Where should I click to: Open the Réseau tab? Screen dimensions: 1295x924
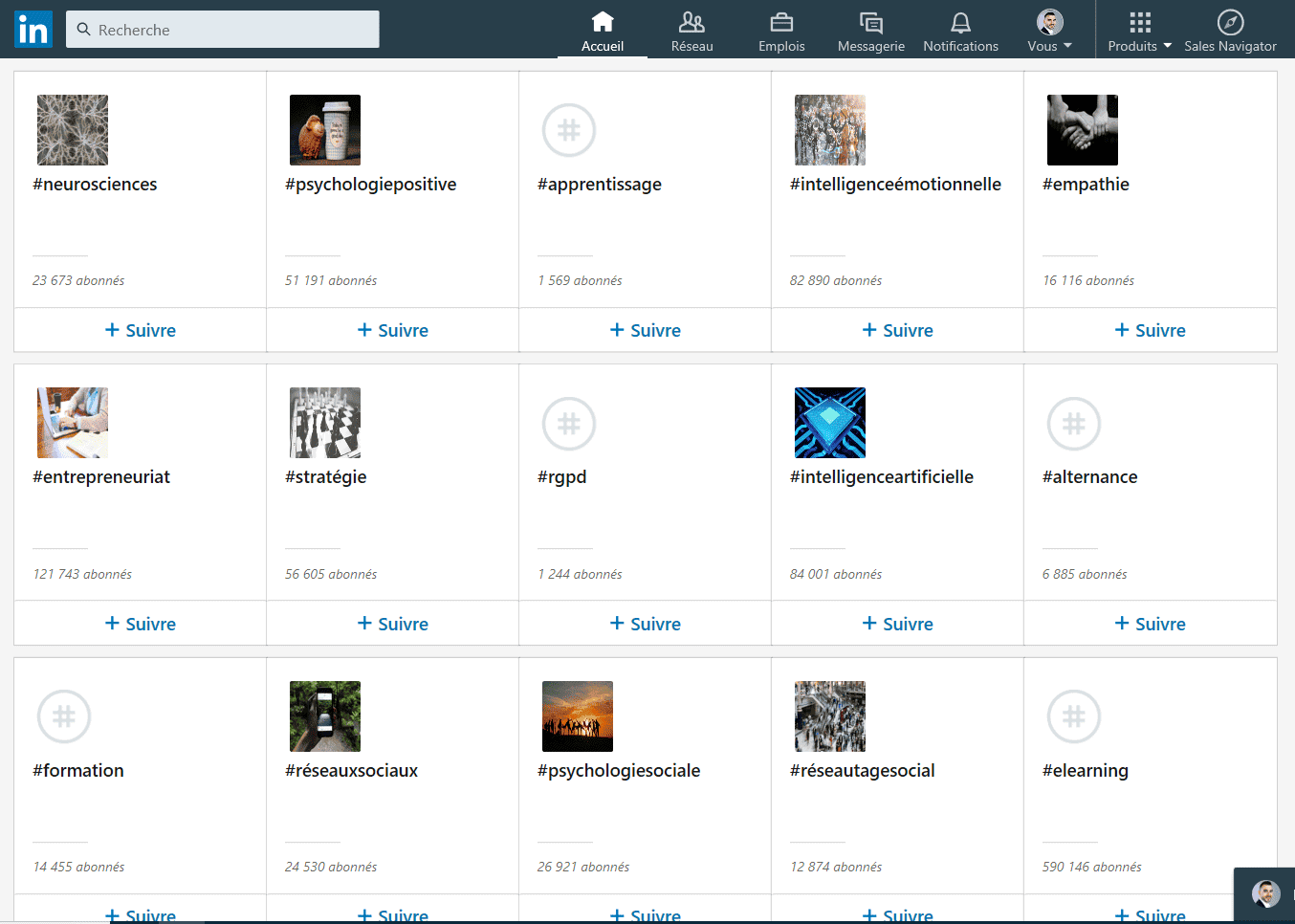coord(691,33)
